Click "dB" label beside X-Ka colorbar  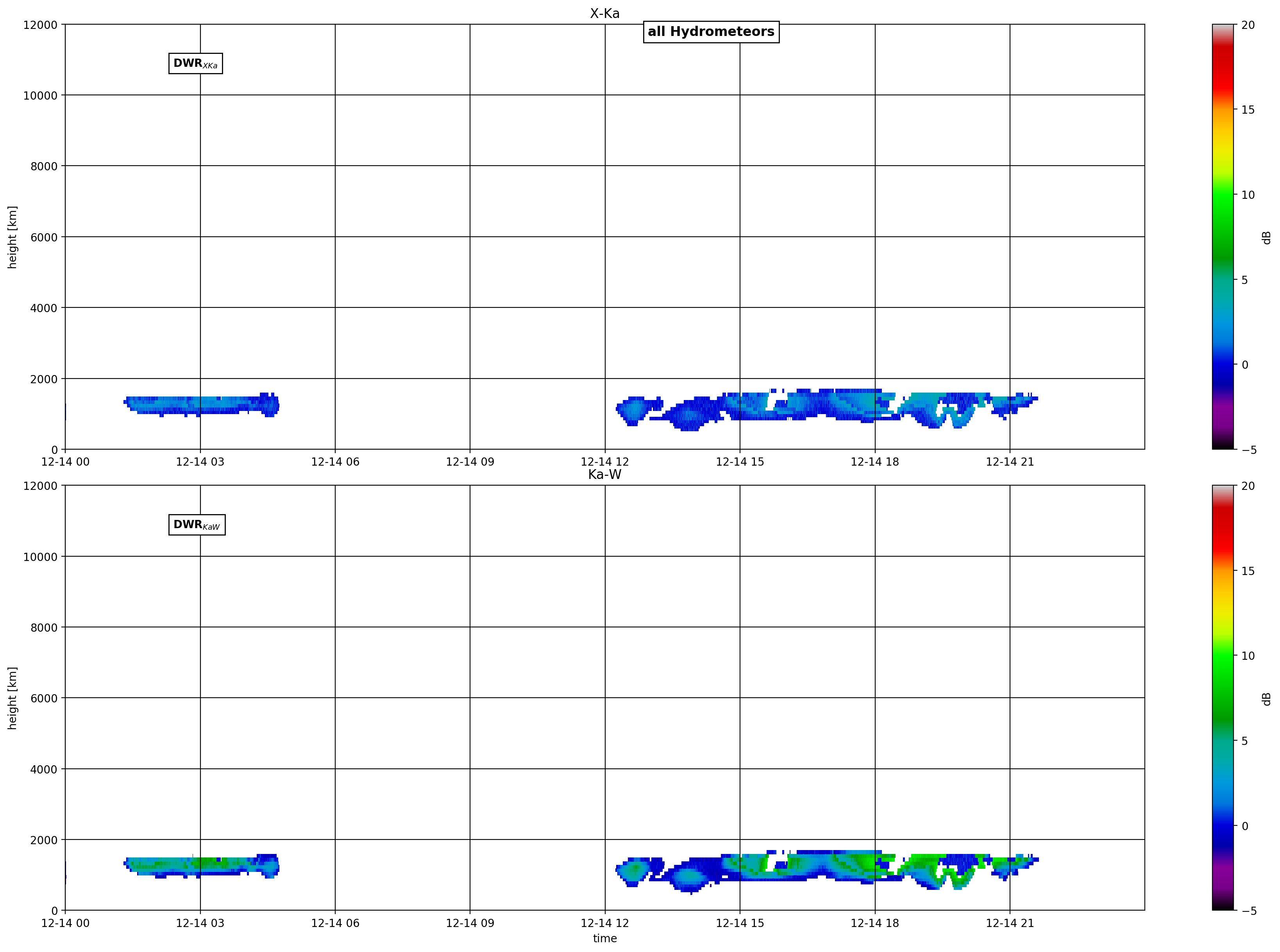1267,238
